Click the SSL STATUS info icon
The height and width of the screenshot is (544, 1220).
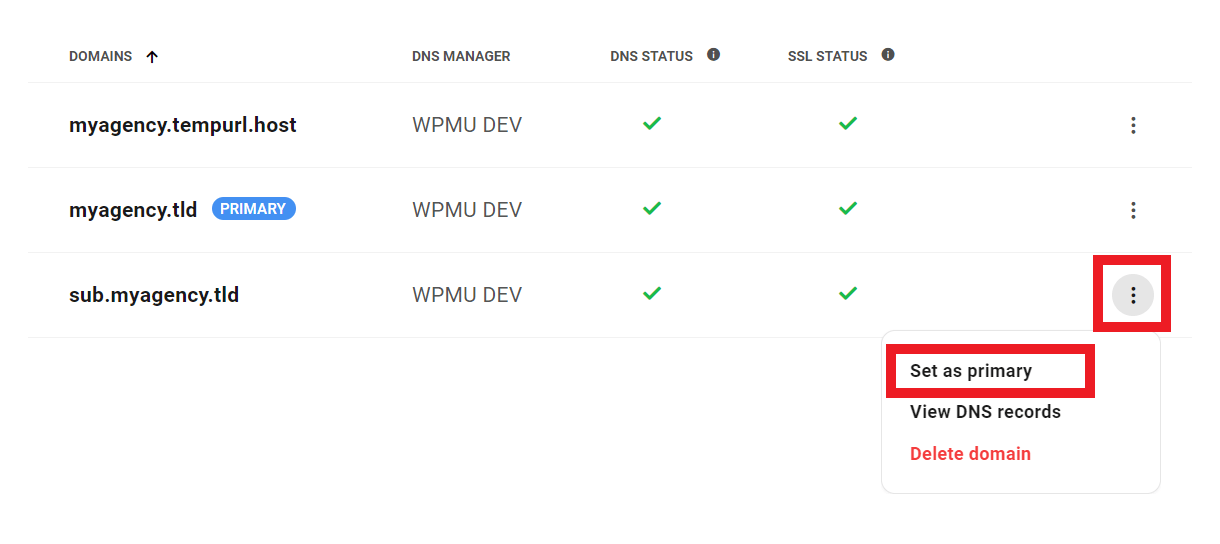click(x=888, y=55)
